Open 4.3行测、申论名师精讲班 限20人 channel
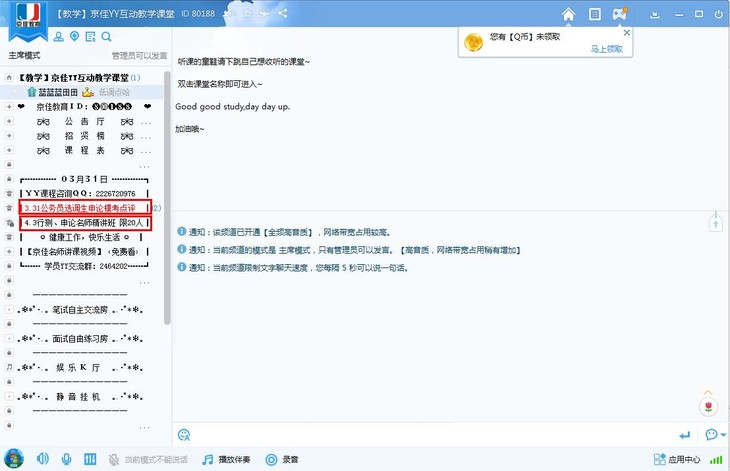The width and height of the screenshot is (730, 471). (85, 223)
